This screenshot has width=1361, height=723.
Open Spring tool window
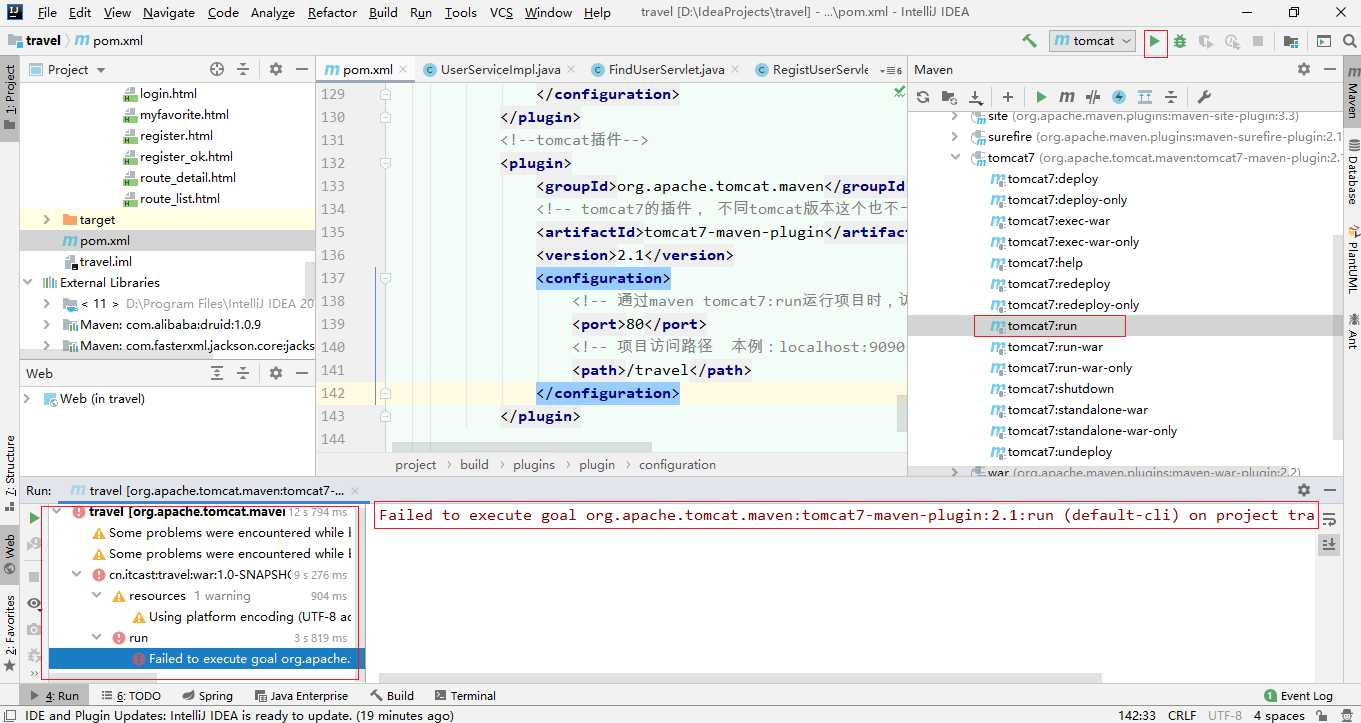[208, 695]
